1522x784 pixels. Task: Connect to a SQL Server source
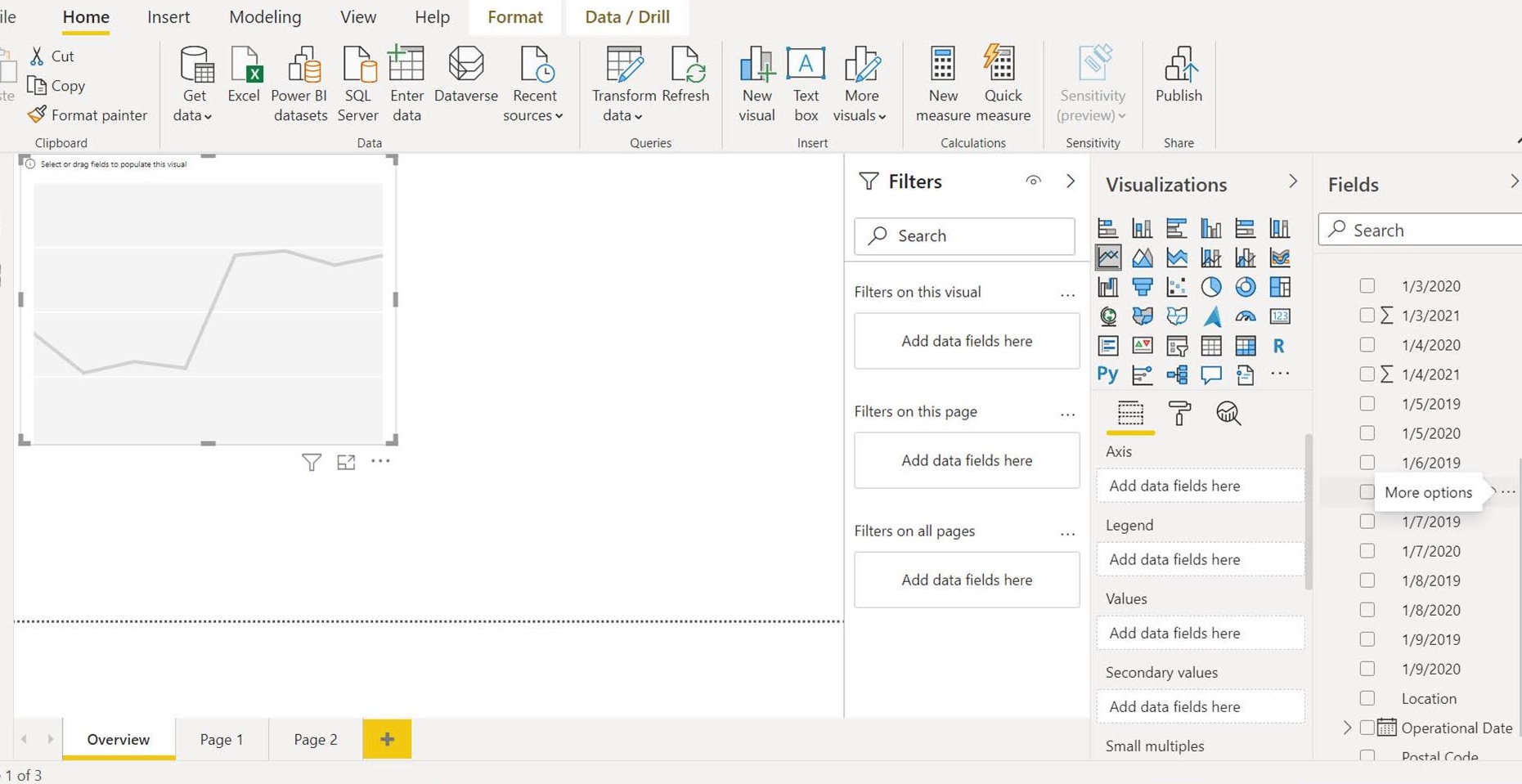[x=358, y=84]
